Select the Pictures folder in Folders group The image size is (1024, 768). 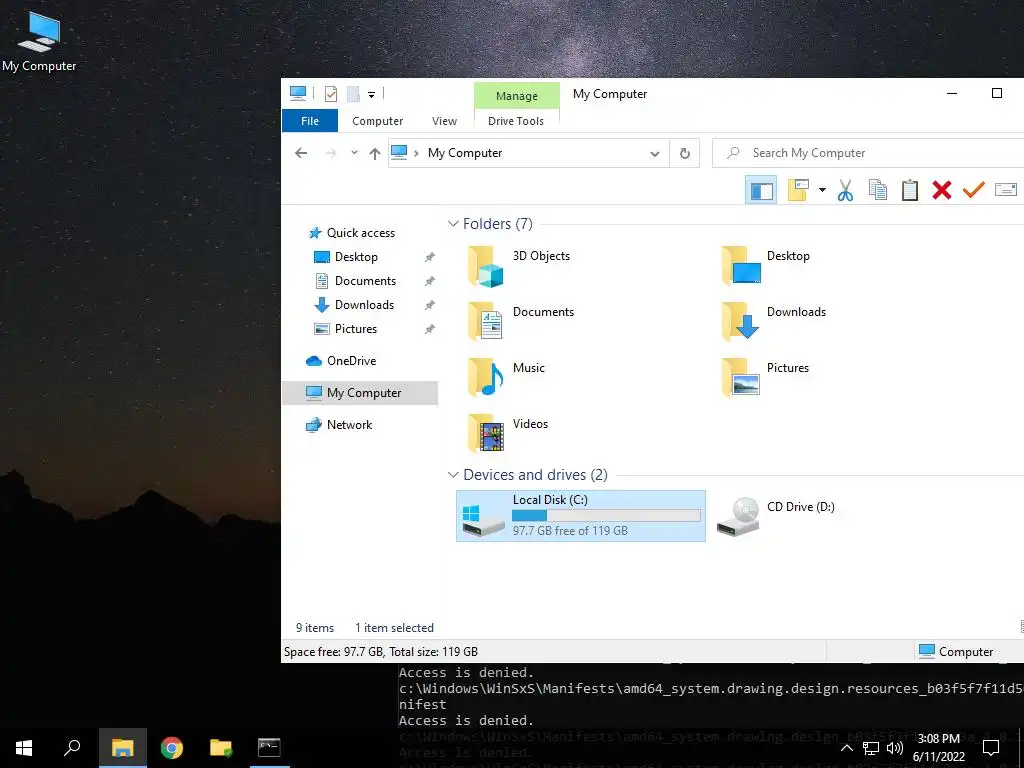(x=765, y=377)
